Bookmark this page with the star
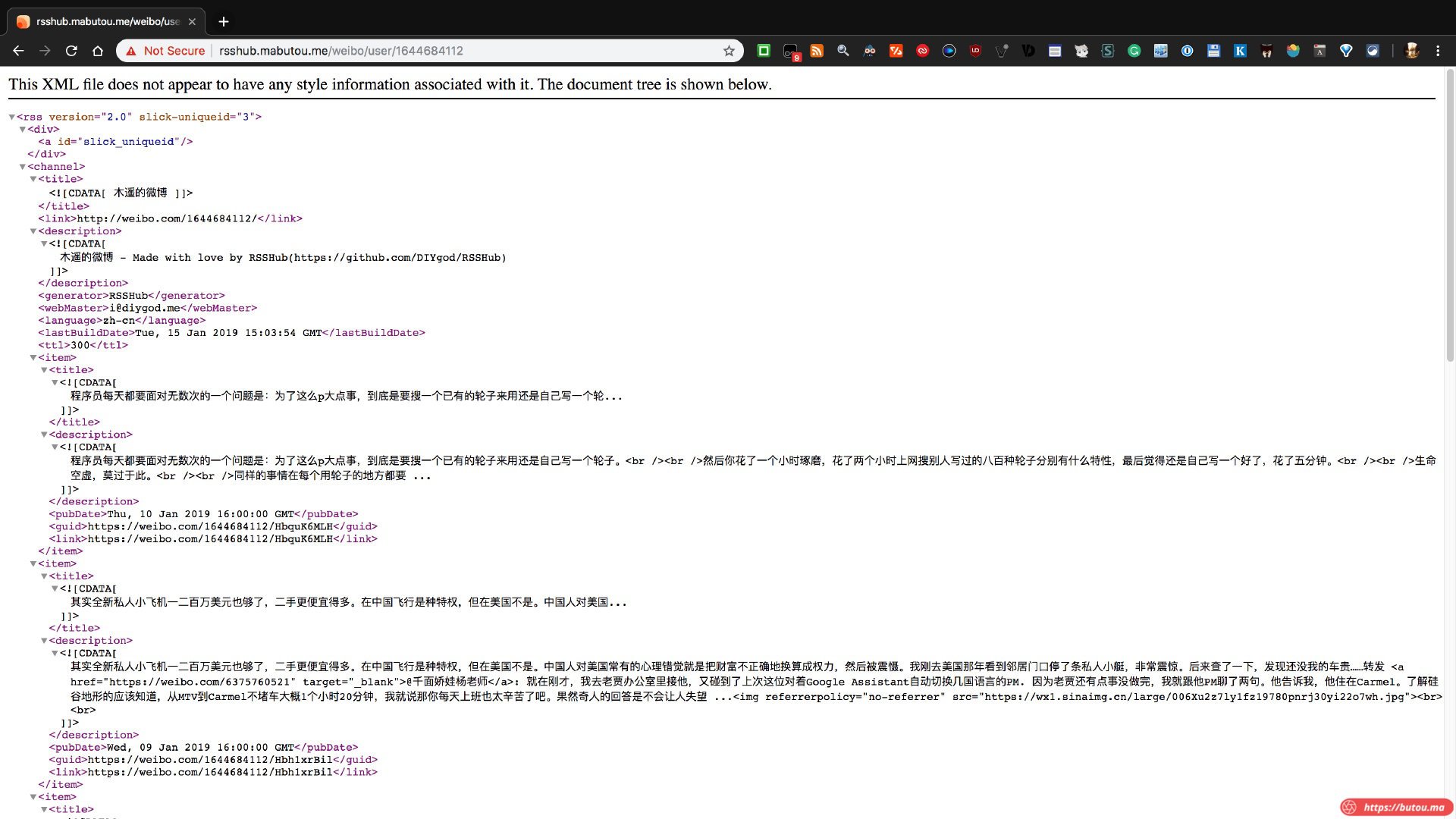 point(729,51)
